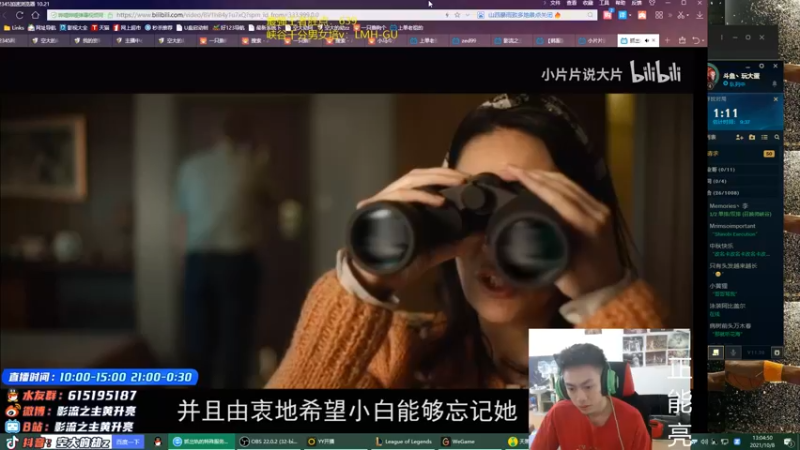Open the four-squares apps grid icon

[659, 15]
